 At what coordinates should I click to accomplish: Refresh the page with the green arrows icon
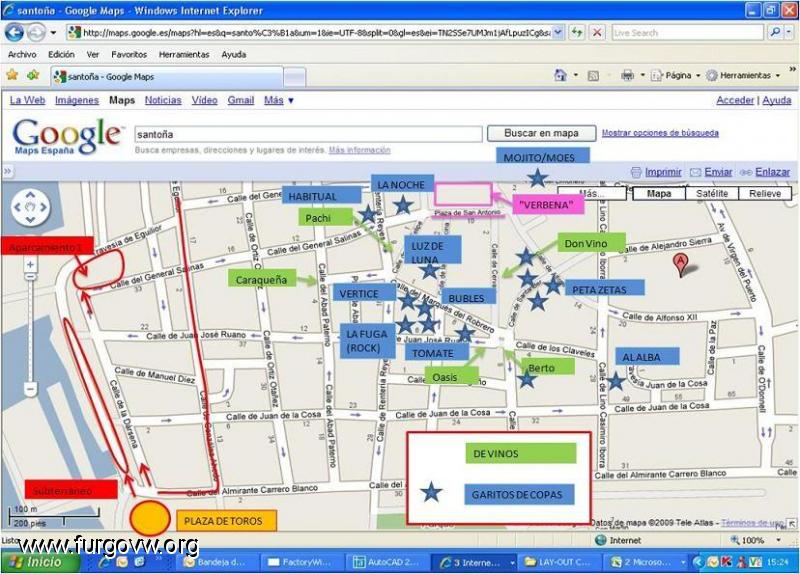click(x=577, y=33)
